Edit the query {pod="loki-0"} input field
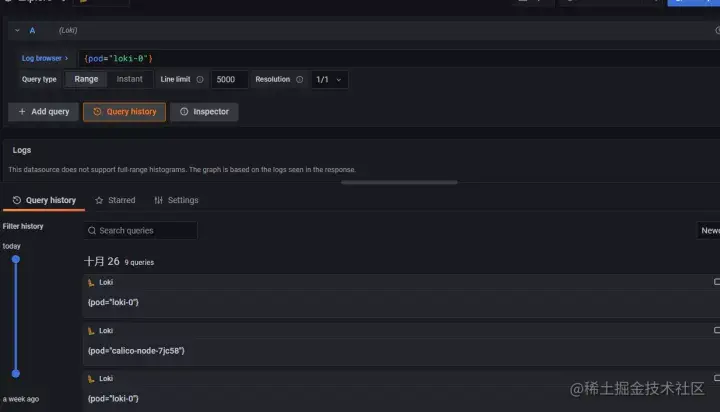720x412 pixels. click(399, 58)
